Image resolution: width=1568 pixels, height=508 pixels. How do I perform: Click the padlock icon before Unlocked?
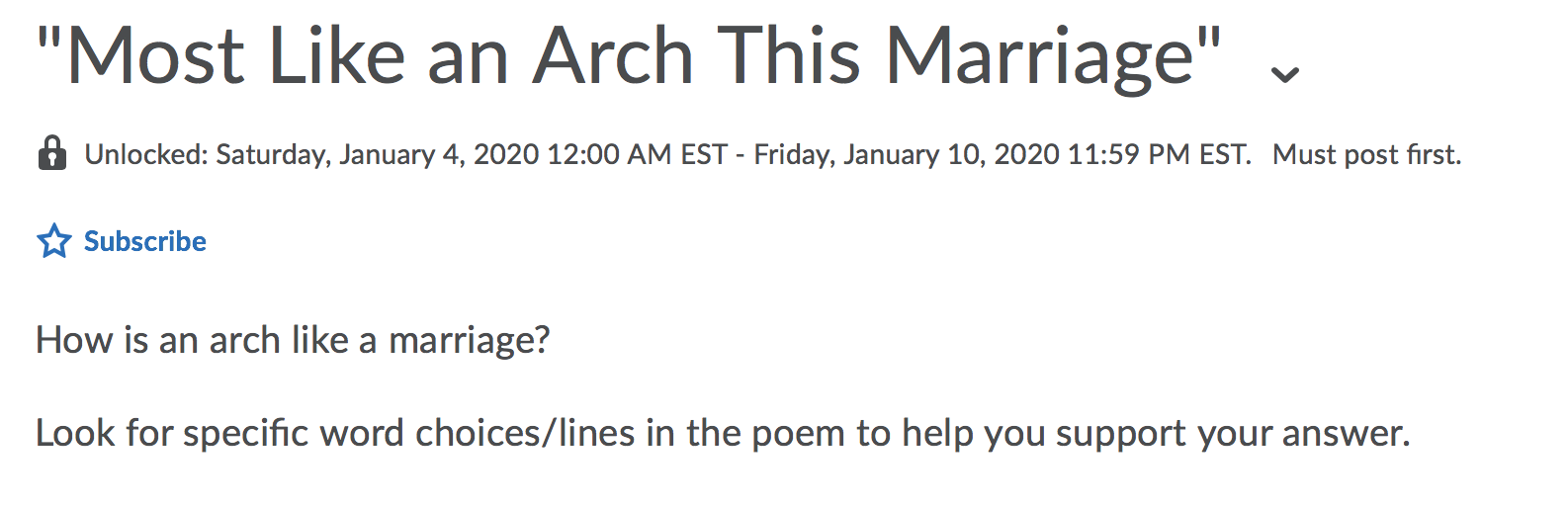point(51,153)
